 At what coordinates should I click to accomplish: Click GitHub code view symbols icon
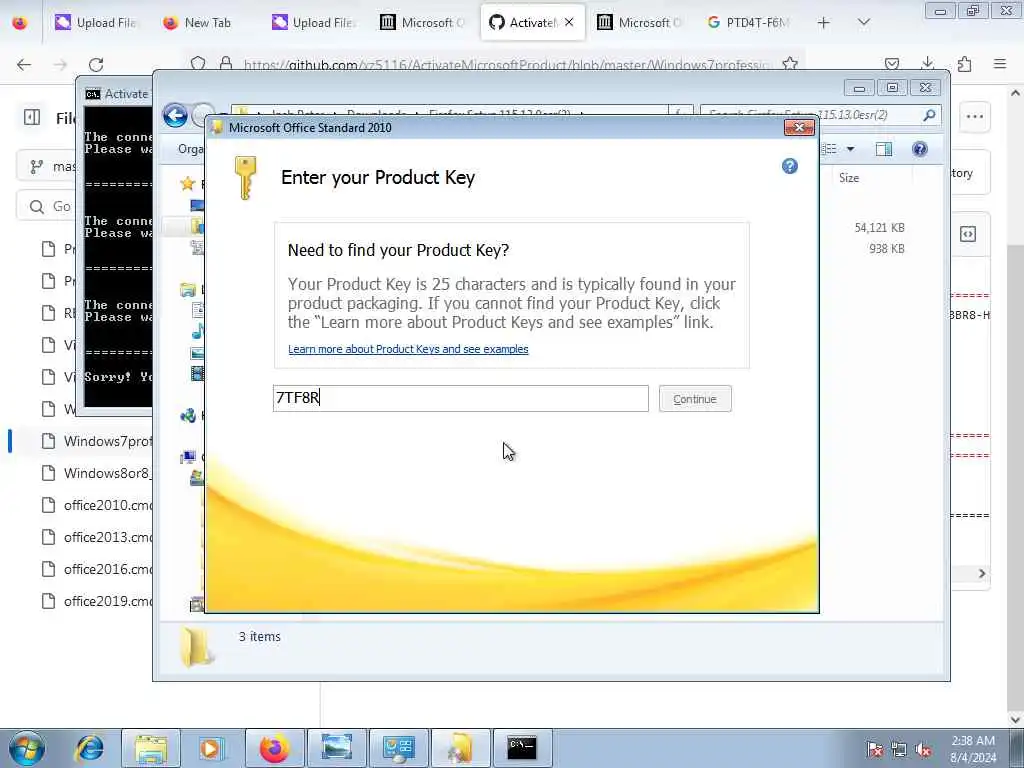tap(968, 234)
